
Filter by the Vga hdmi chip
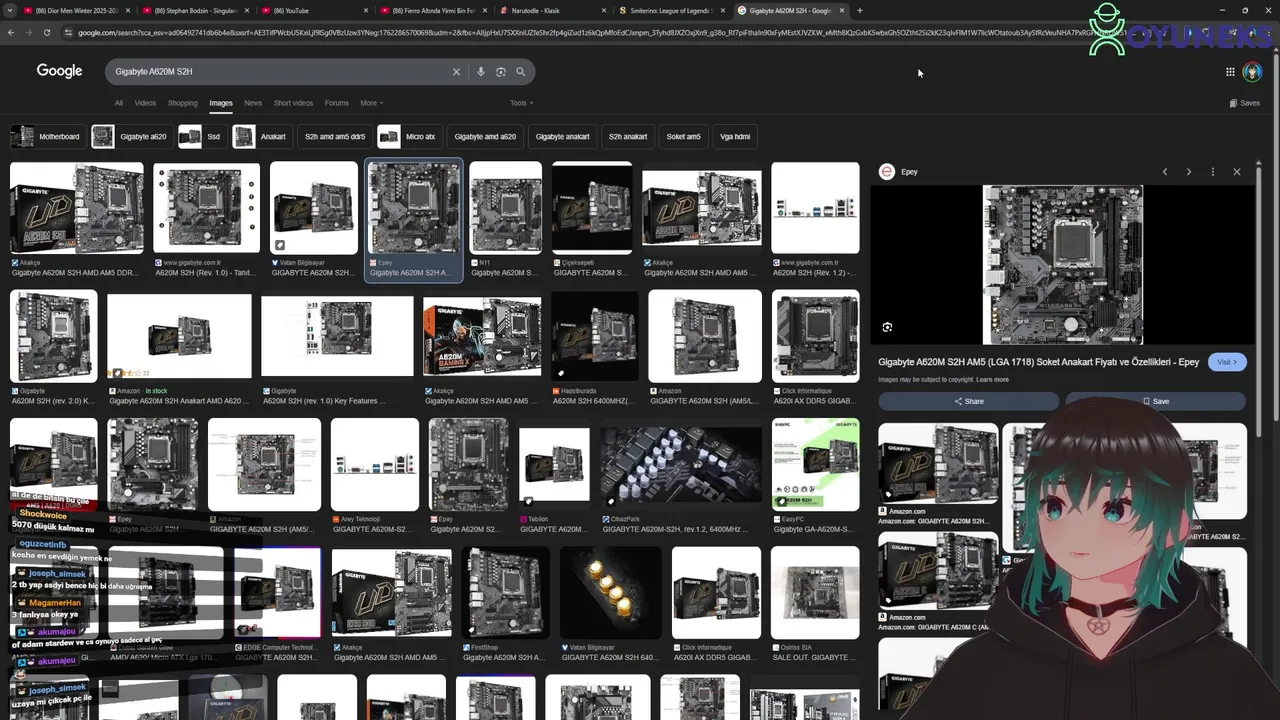[735, 137]
